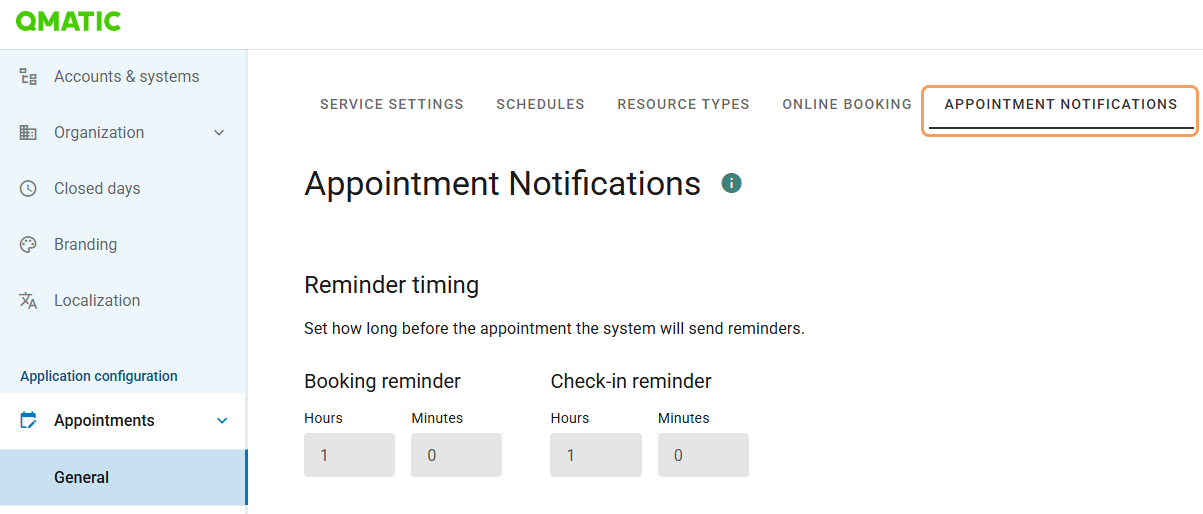Focus the Check-in reminder Minutes field
Image resolution: width=1203 pixels, height=514 pixels.
click(x=703, y=455)
